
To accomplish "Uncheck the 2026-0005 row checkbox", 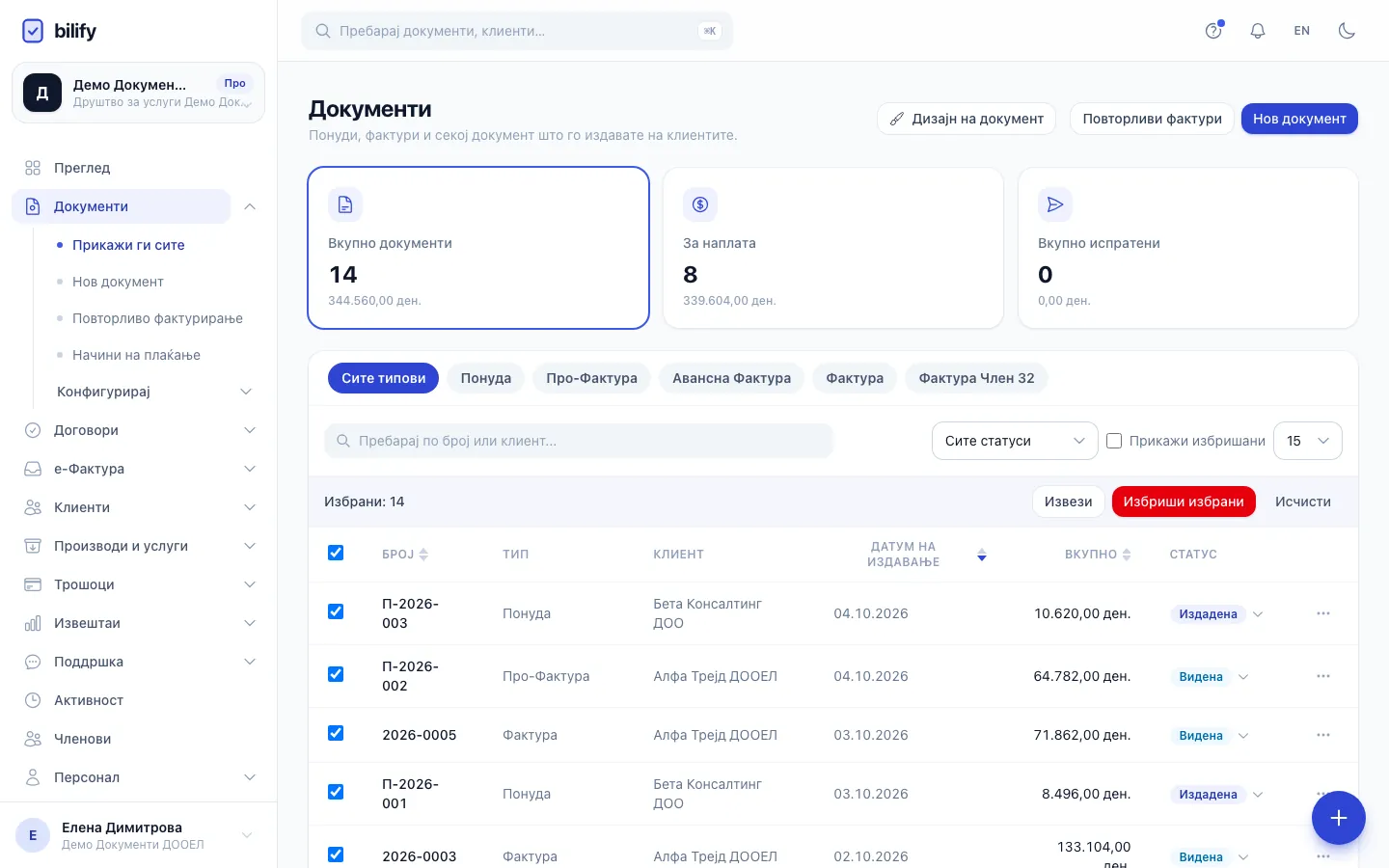I will coord(336,733).
